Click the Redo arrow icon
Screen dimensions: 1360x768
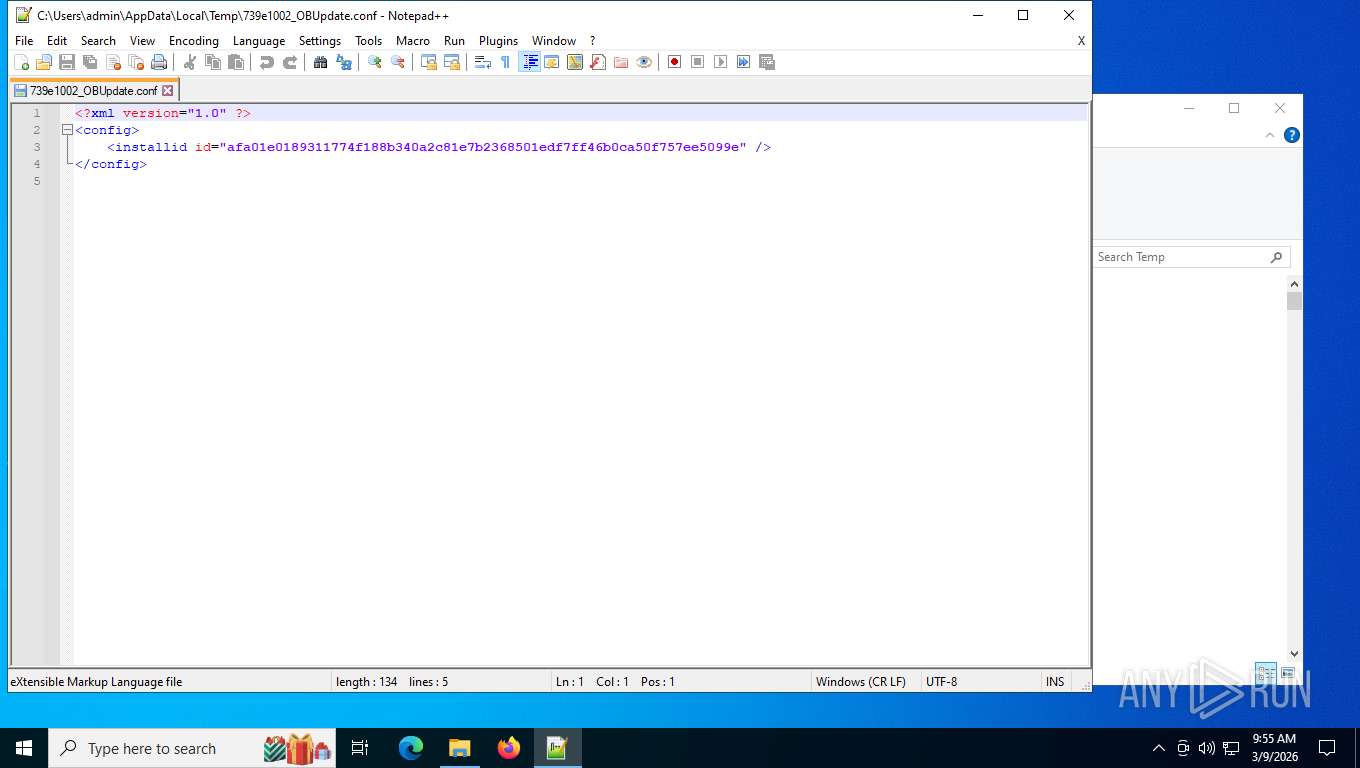[290, 62]
